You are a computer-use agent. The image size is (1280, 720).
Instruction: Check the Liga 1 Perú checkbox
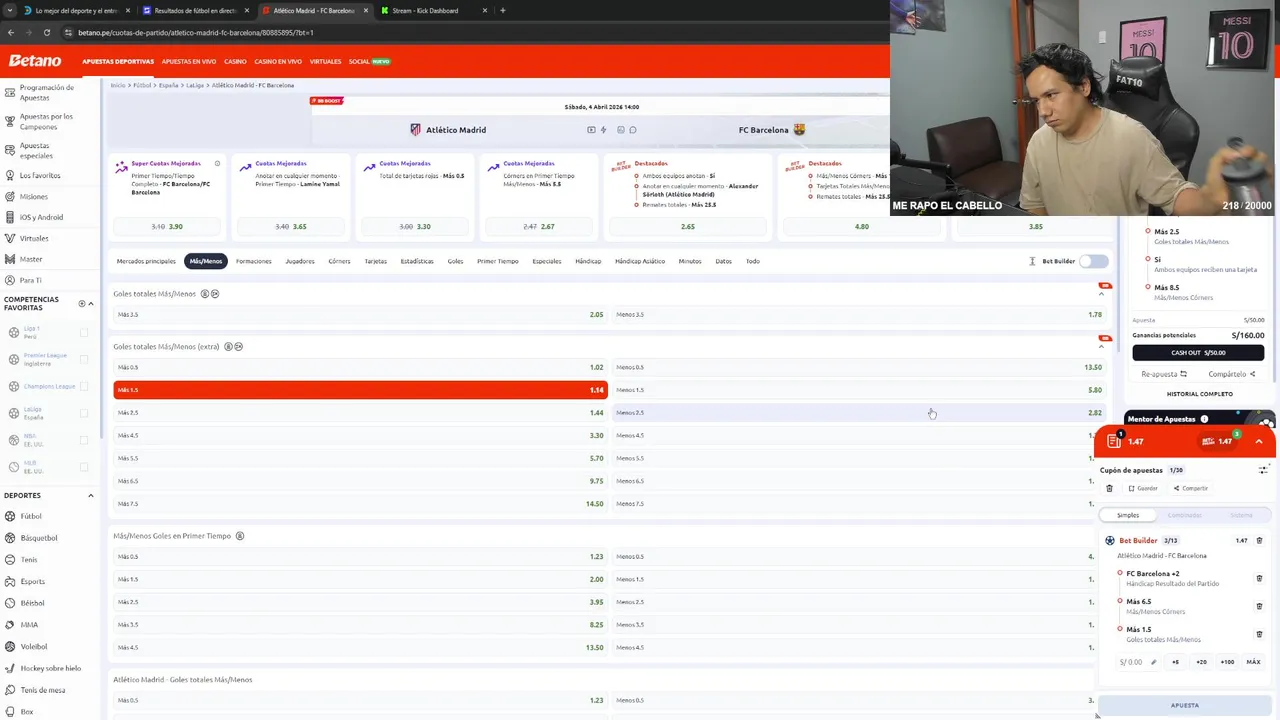coord(84,332)
